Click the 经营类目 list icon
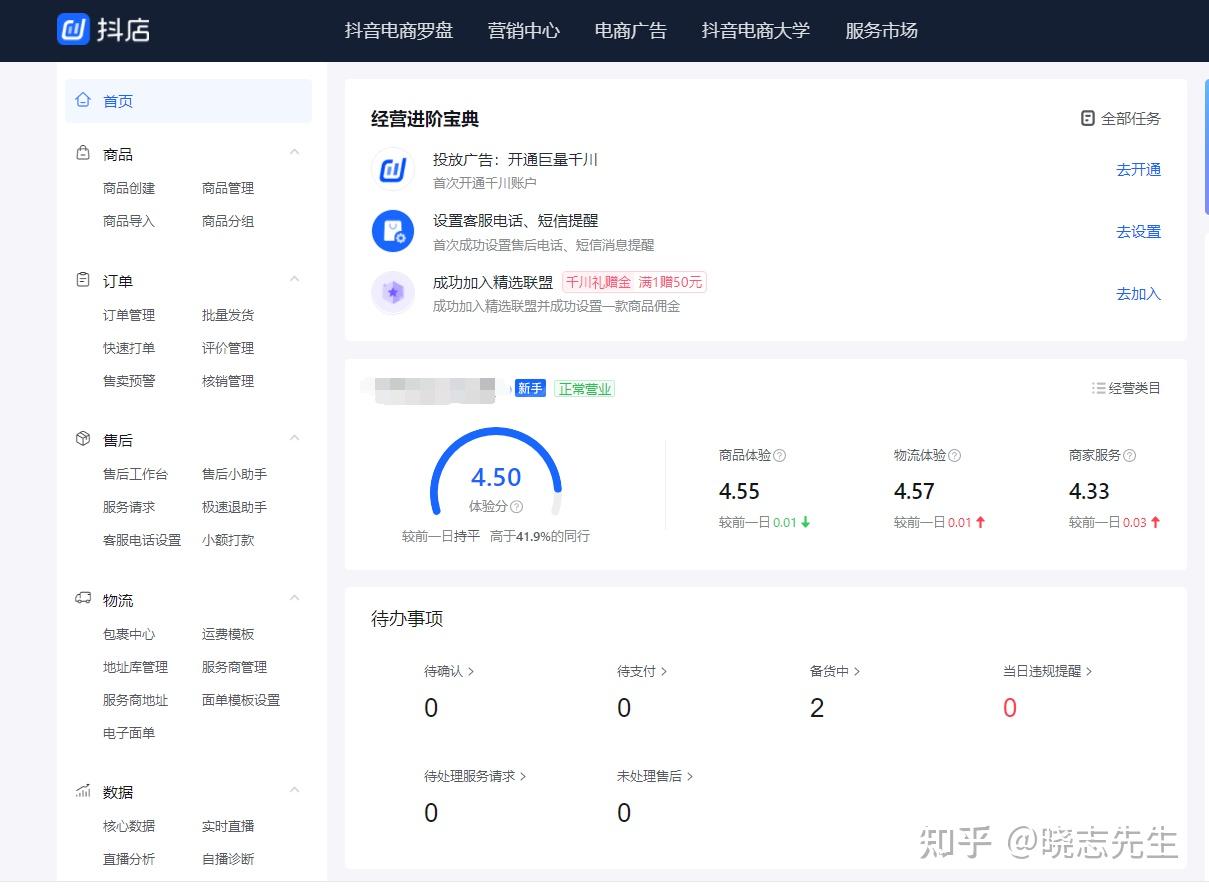 coord(1098,388)
